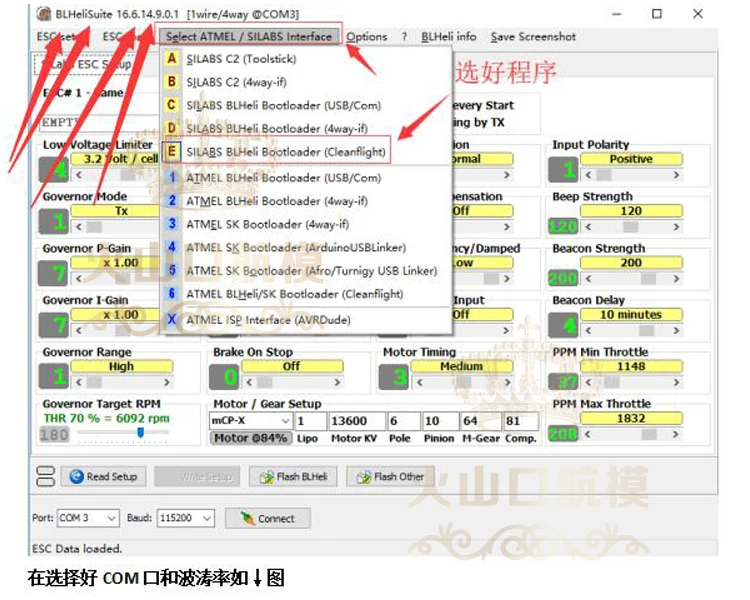The height and width of the screenshot is (600, 750).
Task: Click the Motor KV field showing 13600
Action: pyautogui.click(x=357, y=421)
